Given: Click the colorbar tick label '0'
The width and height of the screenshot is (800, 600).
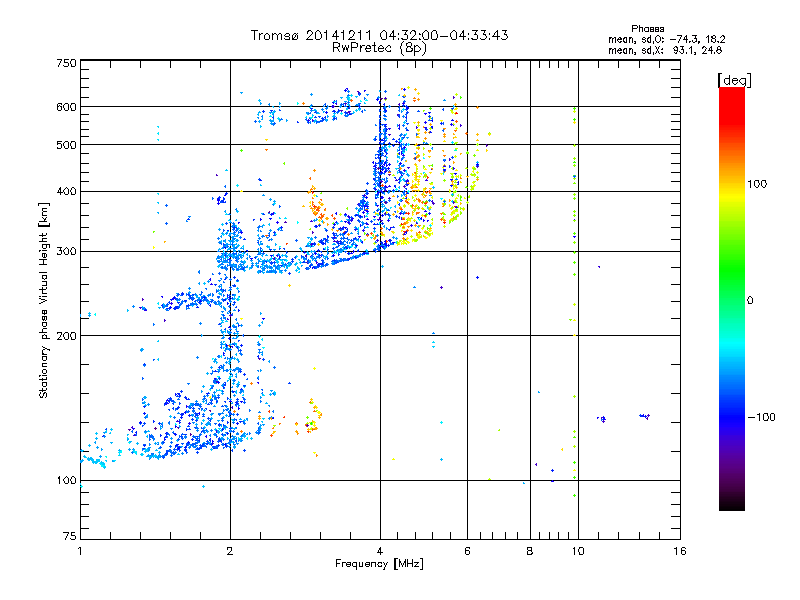Looking at the screenshot, I should (x=749, y=300).
